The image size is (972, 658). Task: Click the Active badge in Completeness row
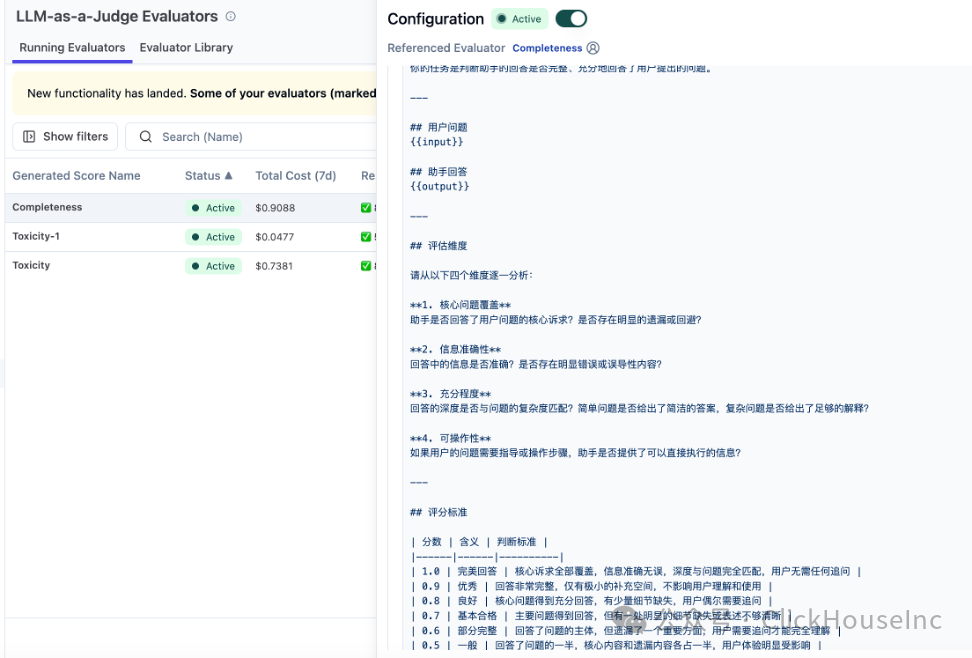(213, 208)
